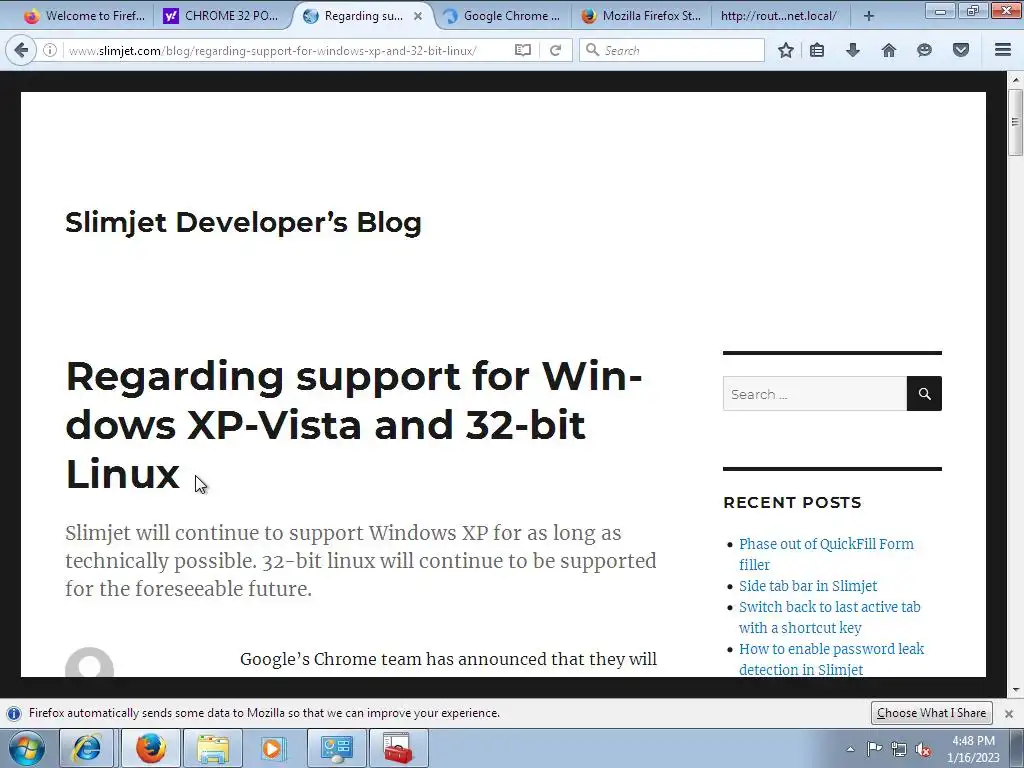Submit blog search with magnifier button
Image resolution: width=1024 pixels, height=768 pixels.
(924, 394)
